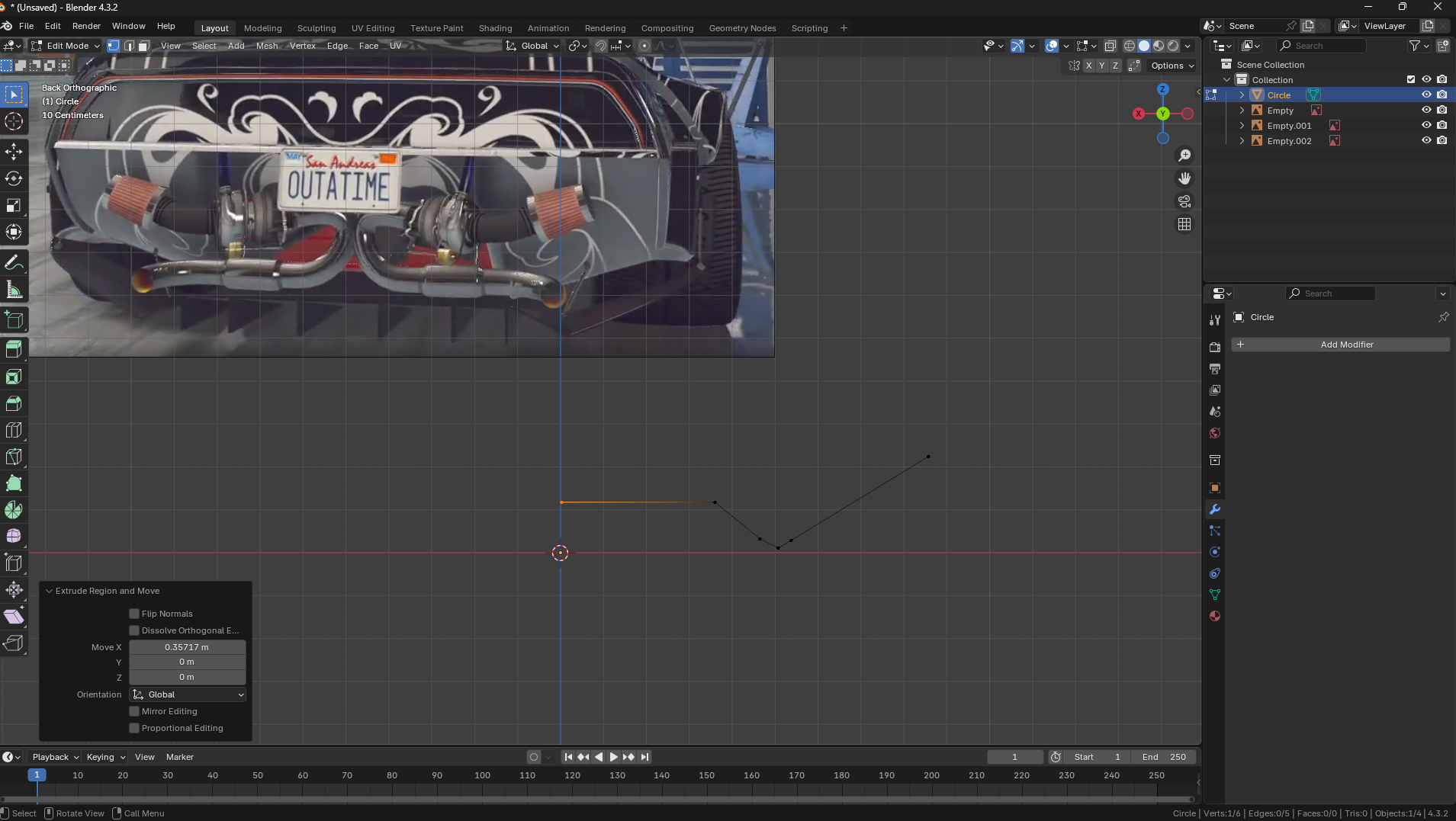Viewport: 1456px width, 821px height.
Task: Switch to orthographic grid view icon
Action: (x=1184, y=224)
